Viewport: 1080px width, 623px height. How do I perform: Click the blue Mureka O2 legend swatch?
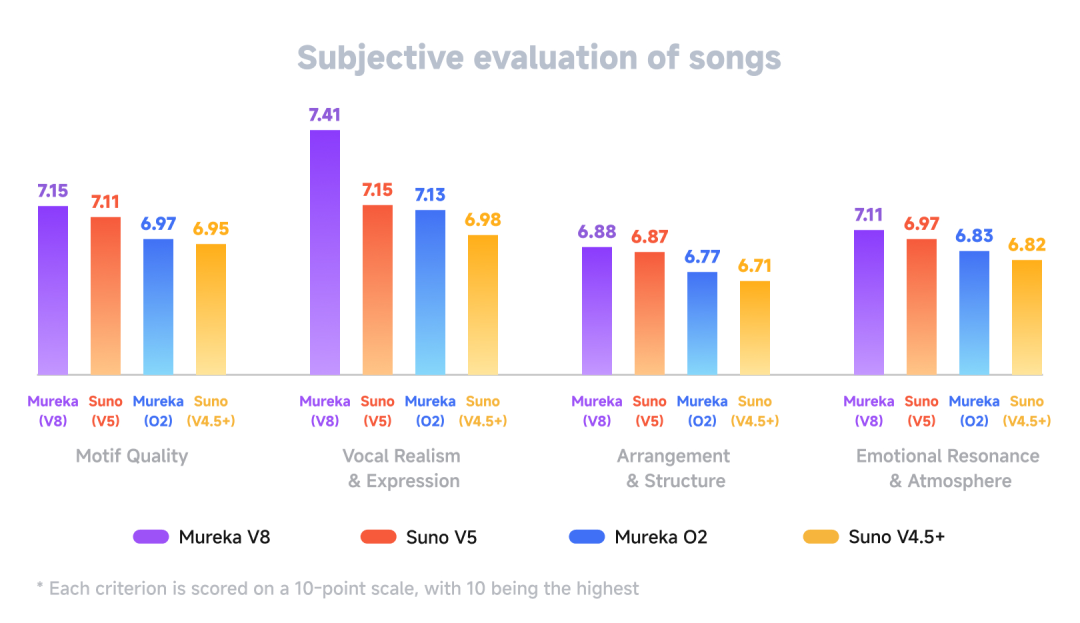tap(587, 537)
